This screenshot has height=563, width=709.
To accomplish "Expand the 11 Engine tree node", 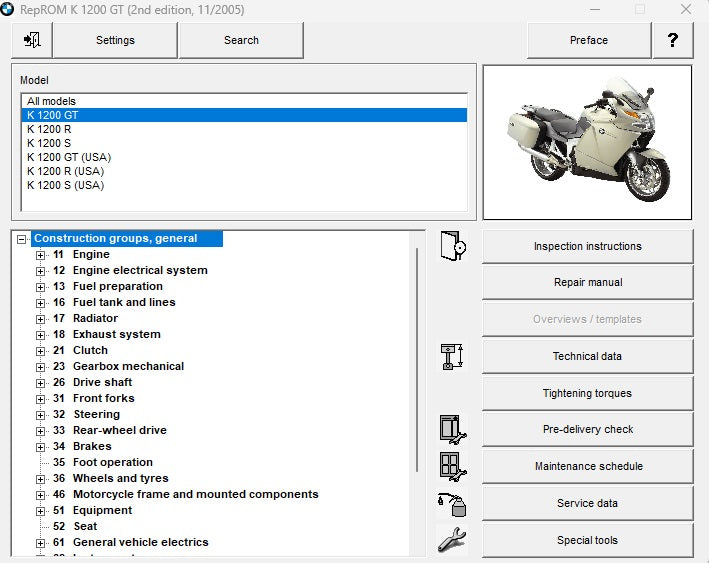I will (x=41, y=255).
